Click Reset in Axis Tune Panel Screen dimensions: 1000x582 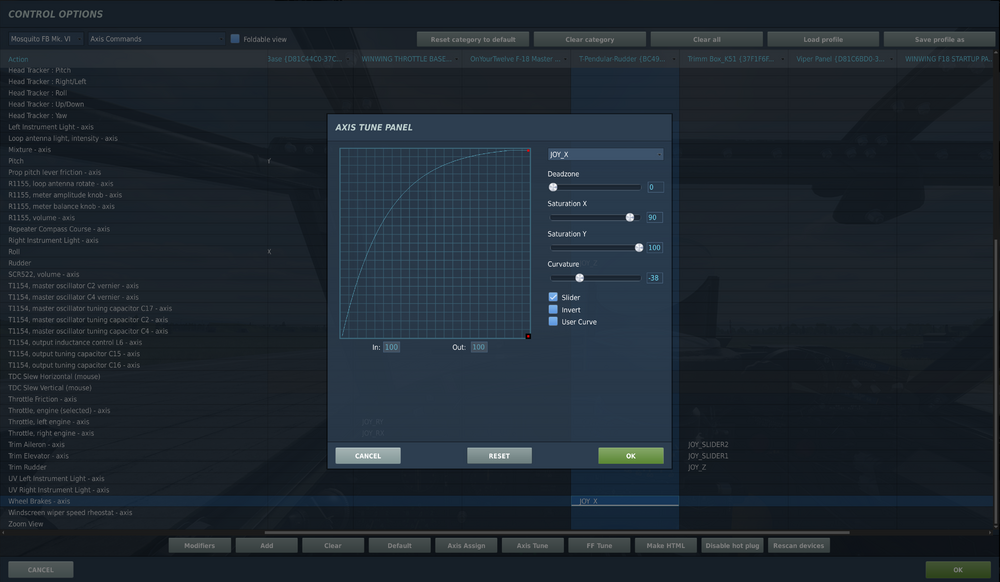[x=499, y=456]
